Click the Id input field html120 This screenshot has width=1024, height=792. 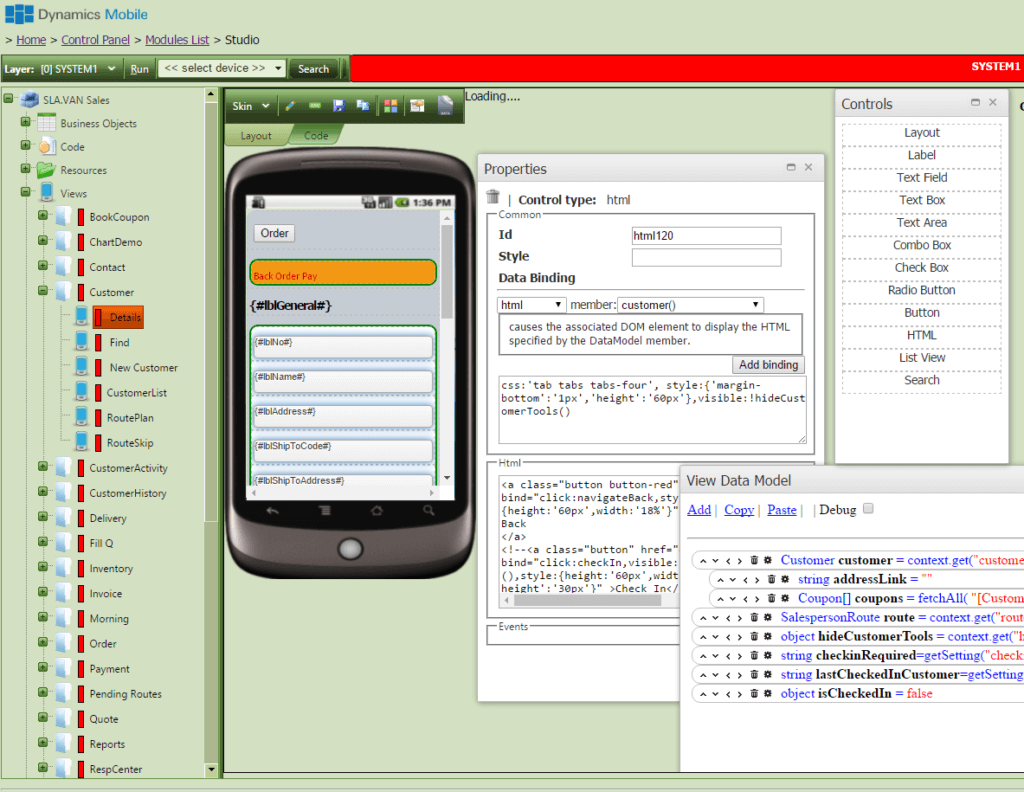[706, 236]
